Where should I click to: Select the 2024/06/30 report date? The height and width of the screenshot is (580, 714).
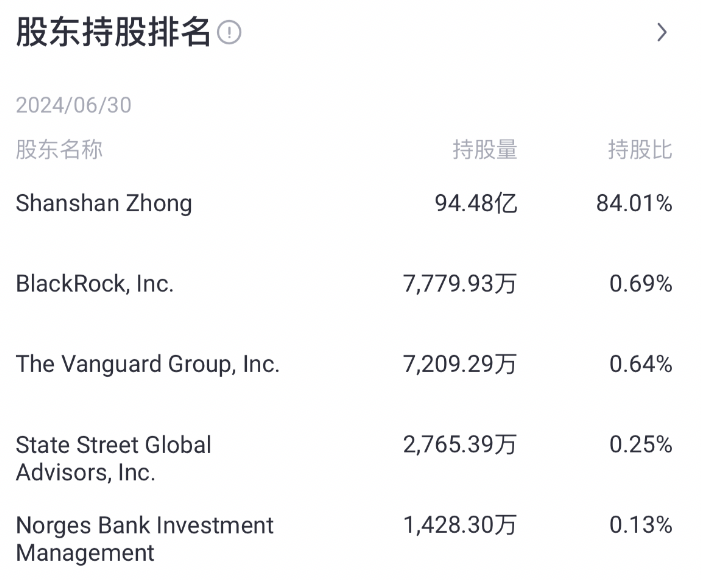tap(73, 105)
